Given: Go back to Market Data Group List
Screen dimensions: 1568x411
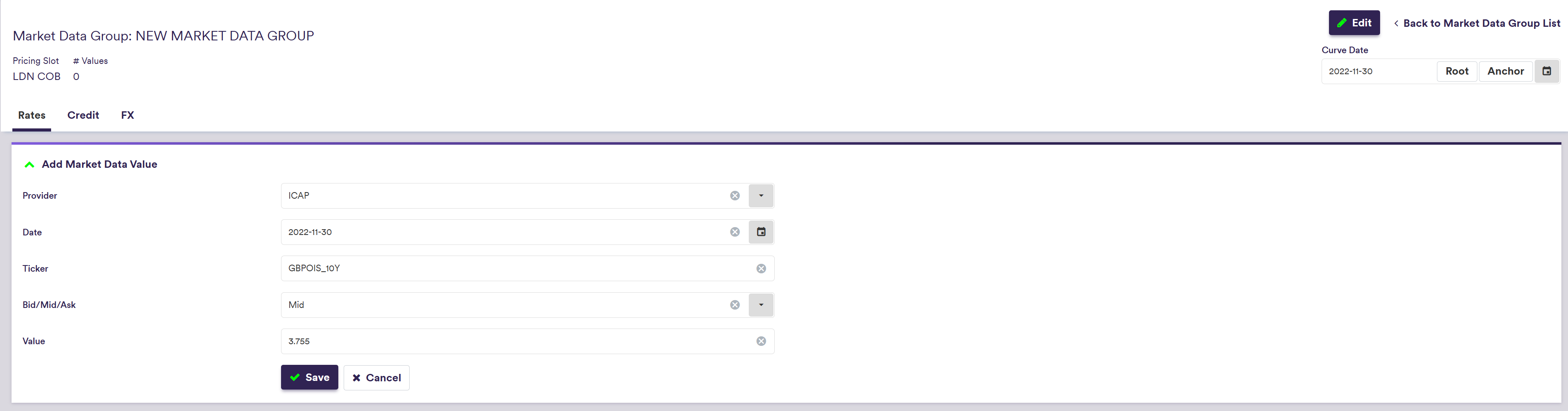Looking at the screenshot, I should [x=1477, y=23].
